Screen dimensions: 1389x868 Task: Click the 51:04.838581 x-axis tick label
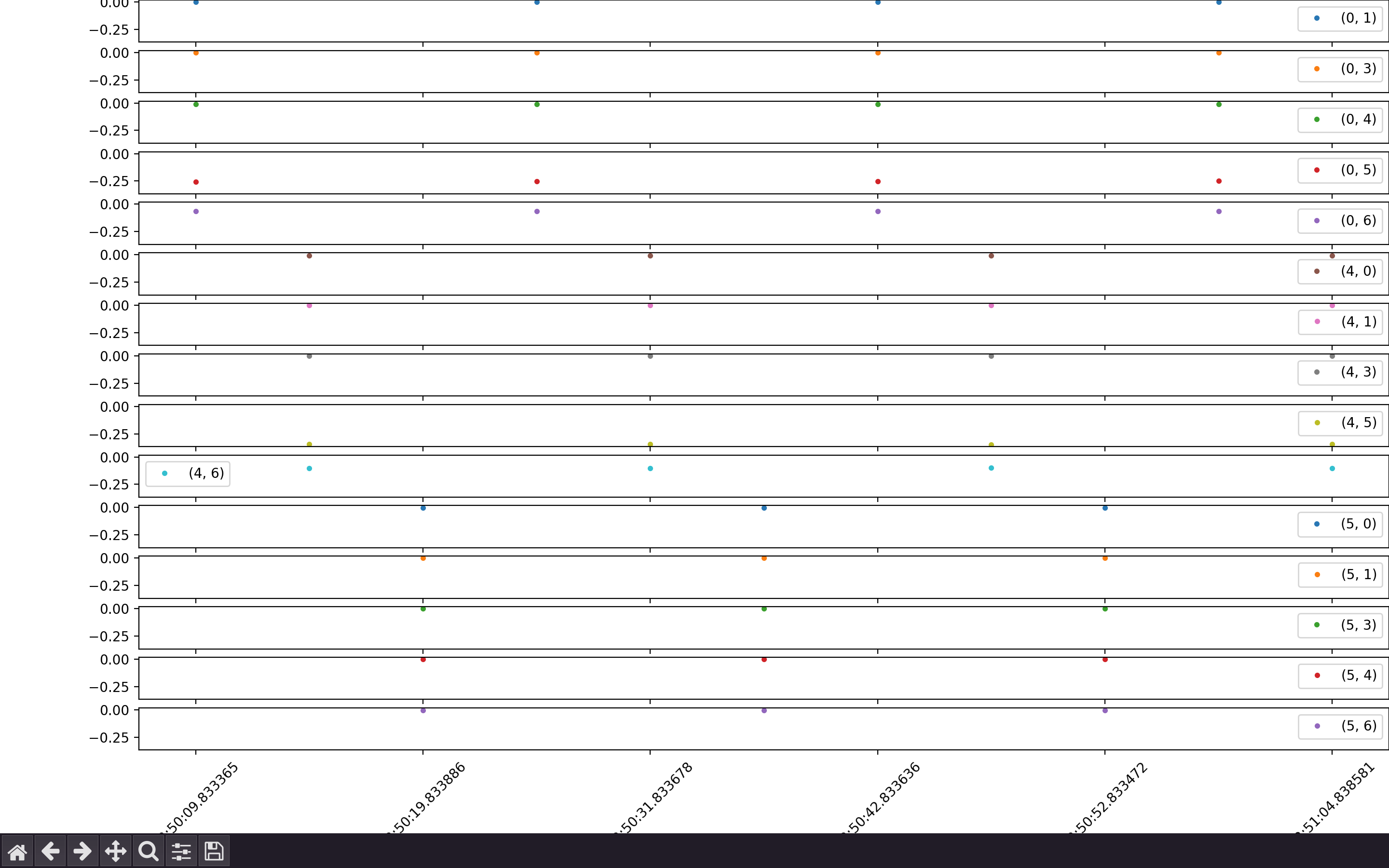coord(1335,799)
